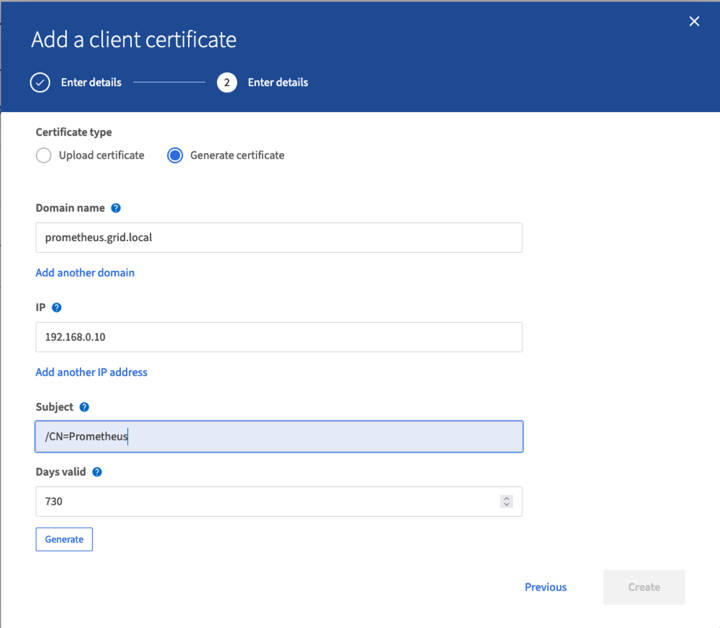The height and width of the screenshot is (628, 720).
Task: Close the Add a client certificate dialog
Action: (x=694, y=21)
